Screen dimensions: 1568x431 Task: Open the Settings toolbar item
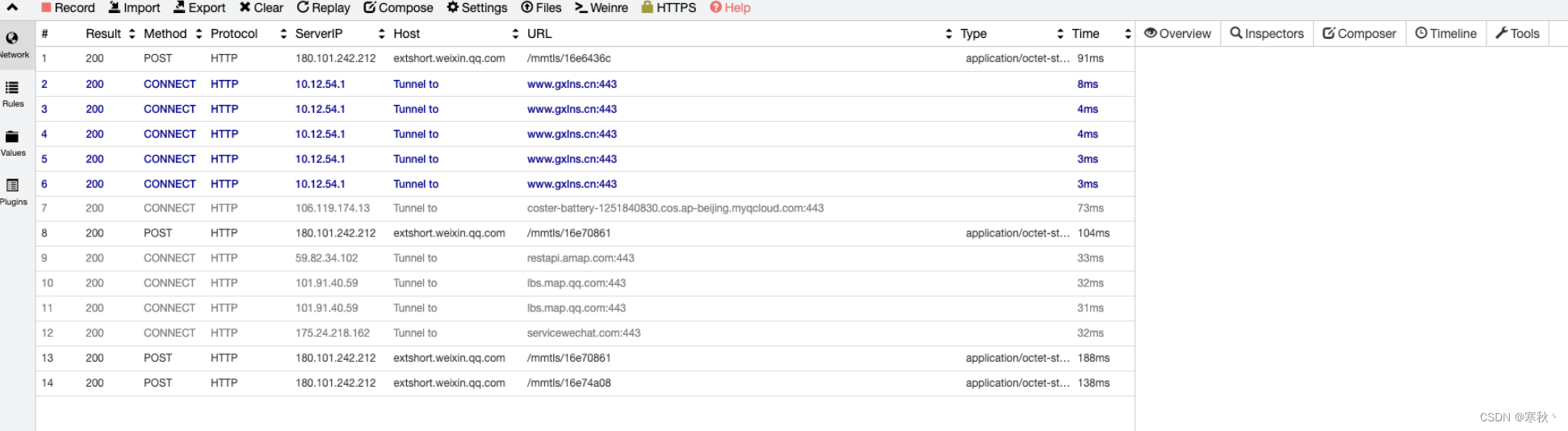[x=477, y=8]
